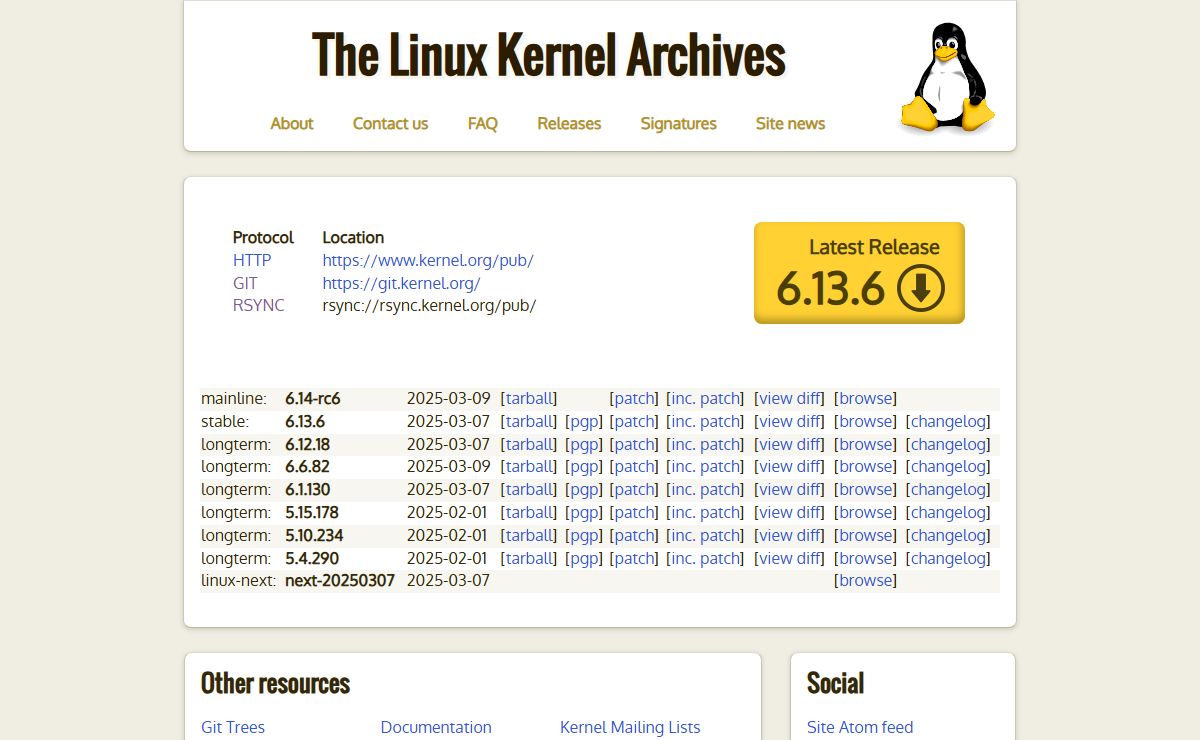
Task: Open inc. patch for longterm 6.12.18
Action: (x=706, y=444)
